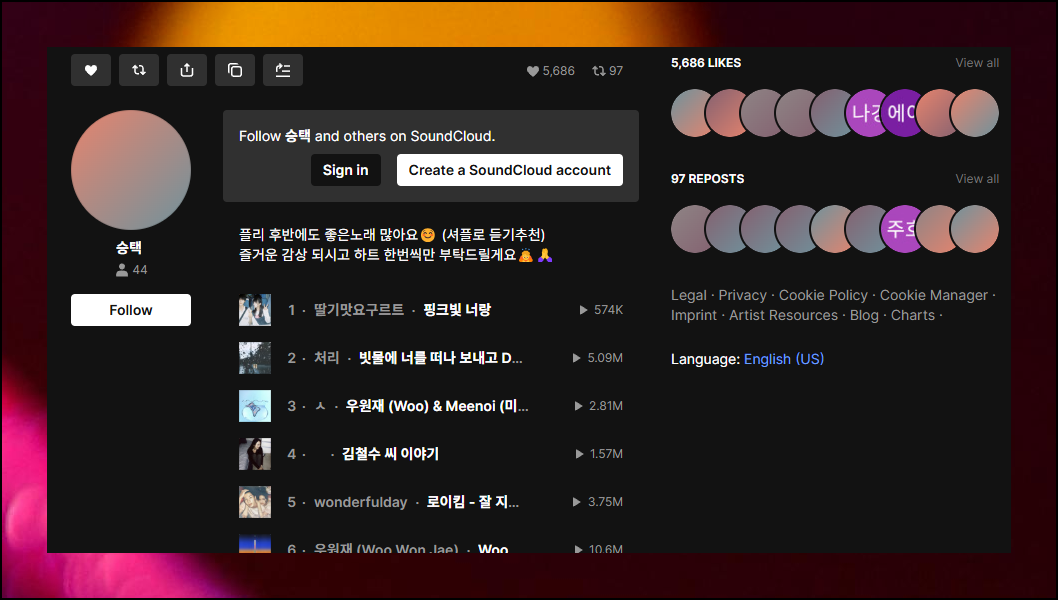The image size is (1058, 600).
Task: Play track 4 김철수 artwork
Action: (x=255, y=454)
